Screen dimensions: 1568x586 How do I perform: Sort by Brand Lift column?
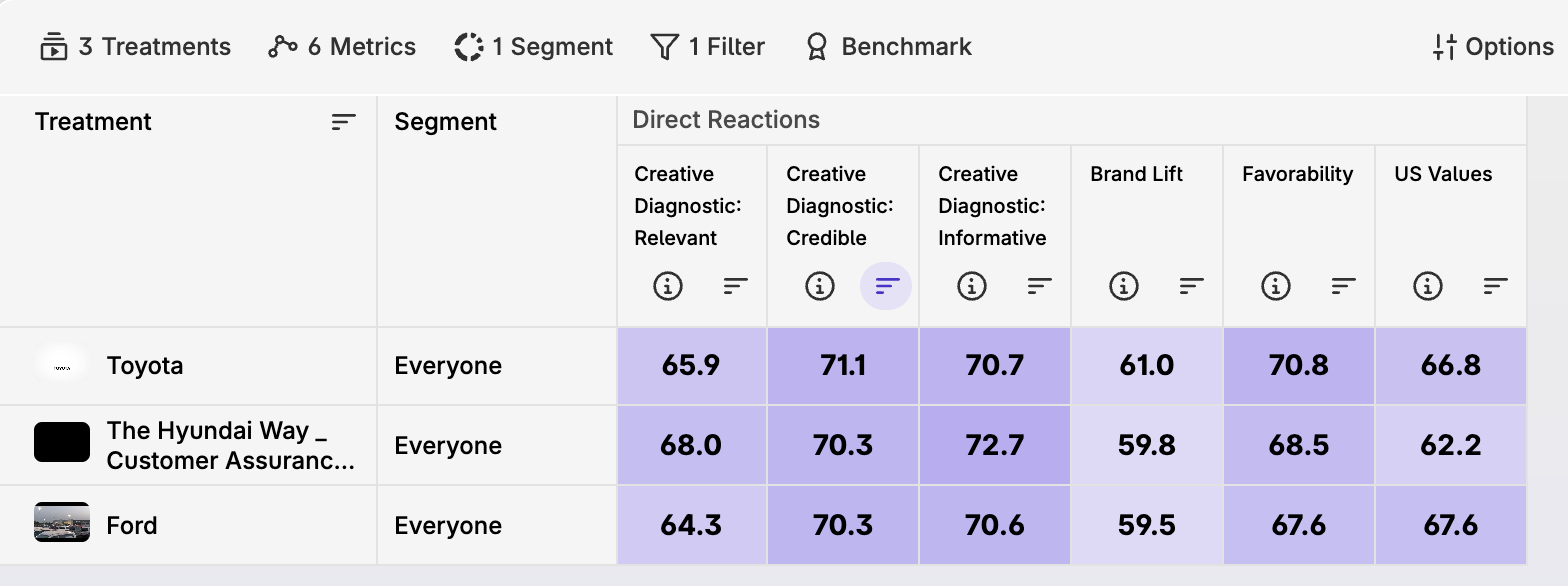click(x=1192, y=287)
